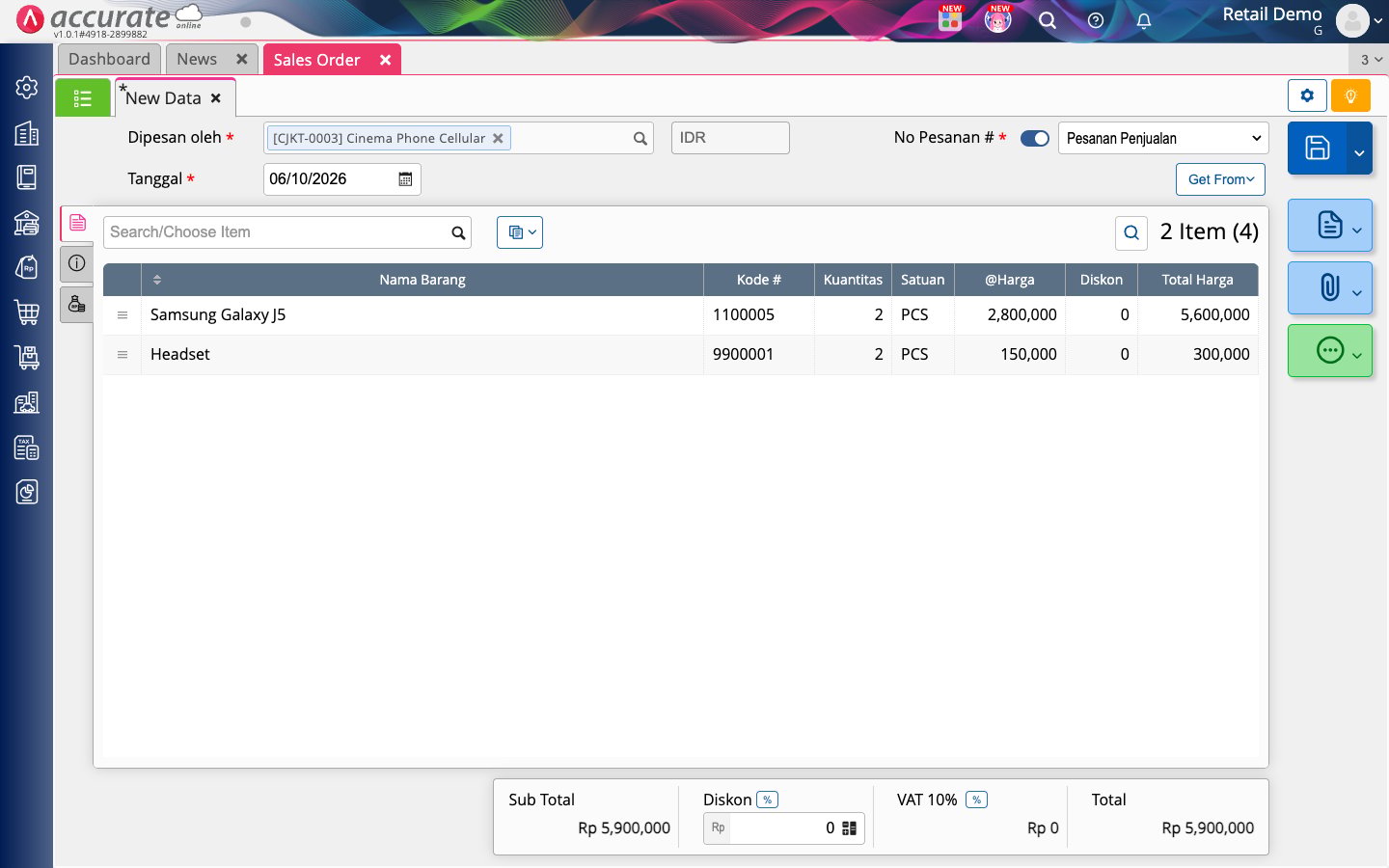Open the copy items dropdown button
Screen dimensions: 1389x868
coord(520,232)
